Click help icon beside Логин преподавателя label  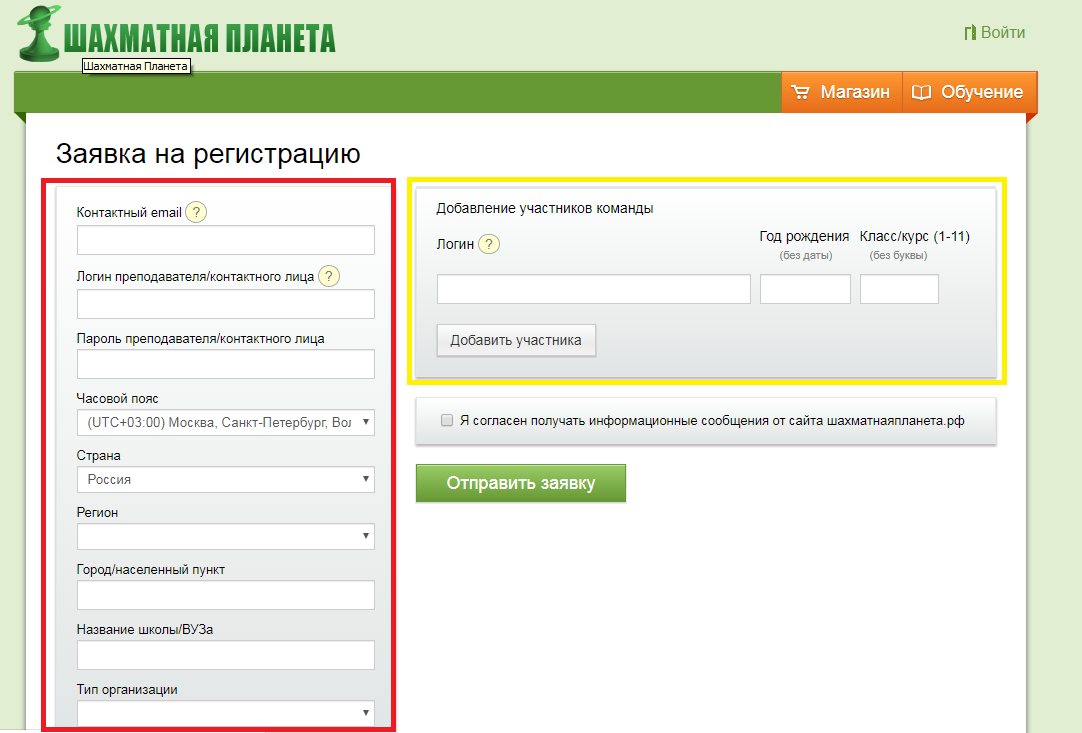329,277
